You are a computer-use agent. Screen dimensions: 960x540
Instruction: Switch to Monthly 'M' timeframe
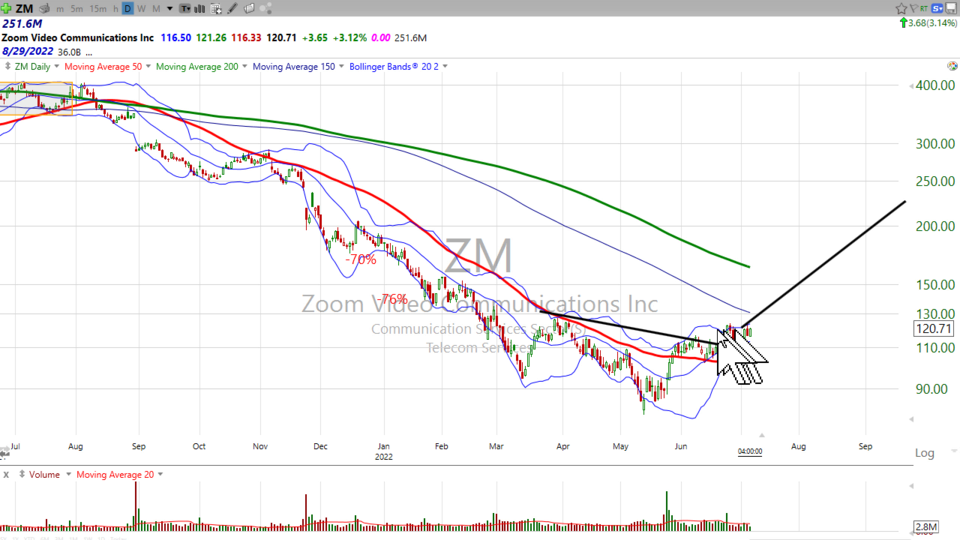point(156,9)
